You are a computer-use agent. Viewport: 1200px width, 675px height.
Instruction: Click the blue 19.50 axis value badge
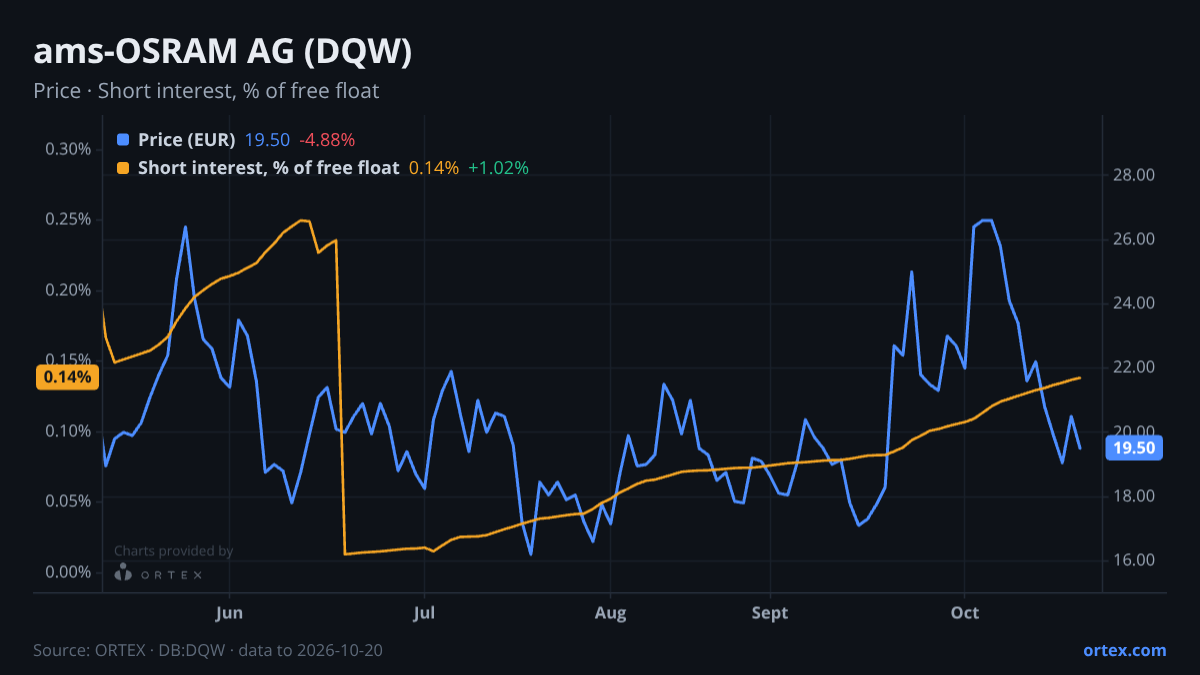click(x=1135, y=448)
